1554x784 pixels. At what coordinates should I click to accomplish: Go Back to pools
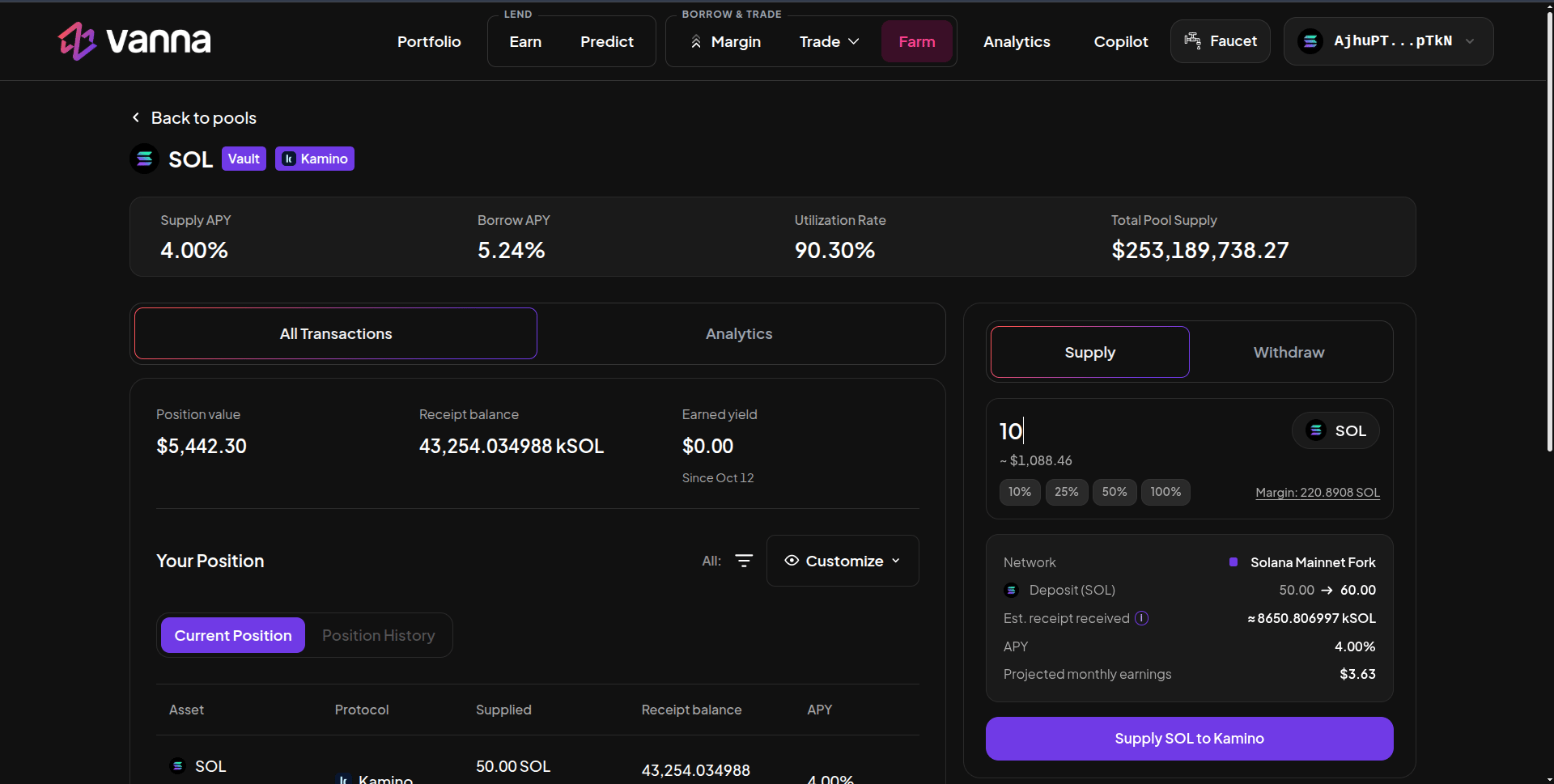(194, 117)
